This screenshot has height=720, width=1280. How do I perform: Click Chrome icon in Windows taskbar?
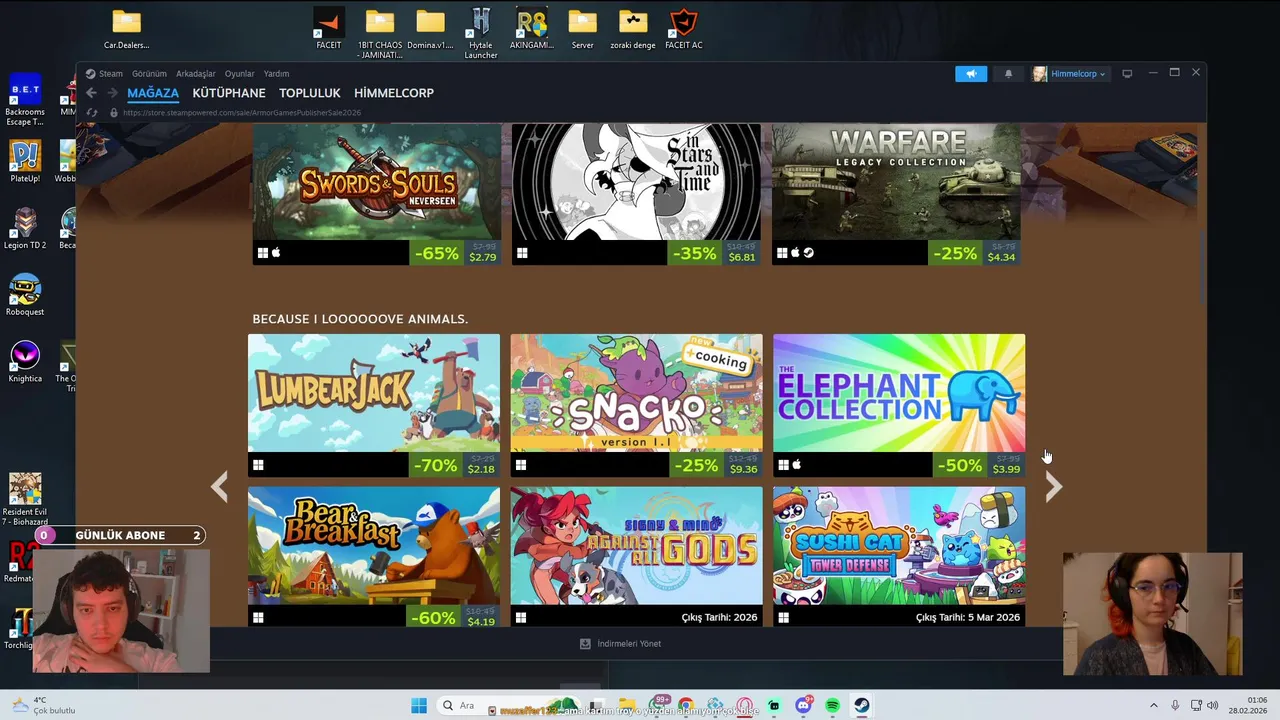click(686, 706)
